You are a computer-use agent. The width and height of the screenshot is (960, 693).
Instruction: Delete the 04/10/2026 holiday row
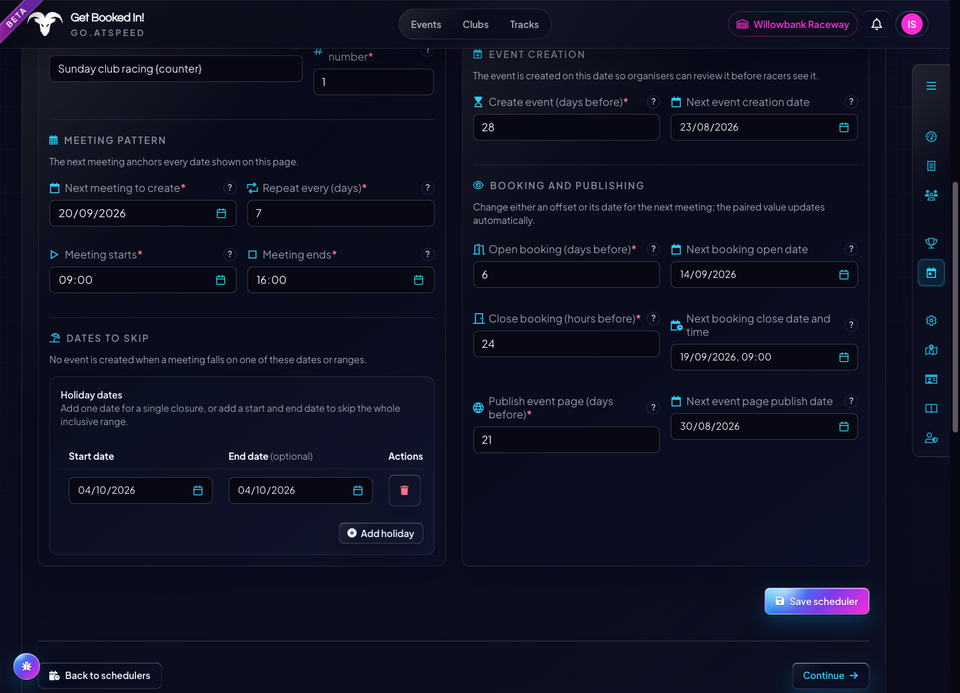pyautogui.click(x=404, y=490)
